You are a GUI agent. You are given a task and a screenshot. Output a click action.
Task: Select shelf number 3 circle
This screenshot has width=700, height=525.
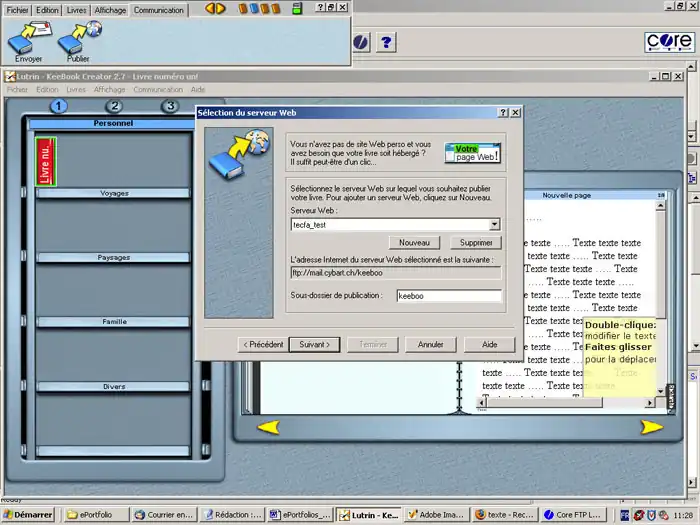(170, 106)
